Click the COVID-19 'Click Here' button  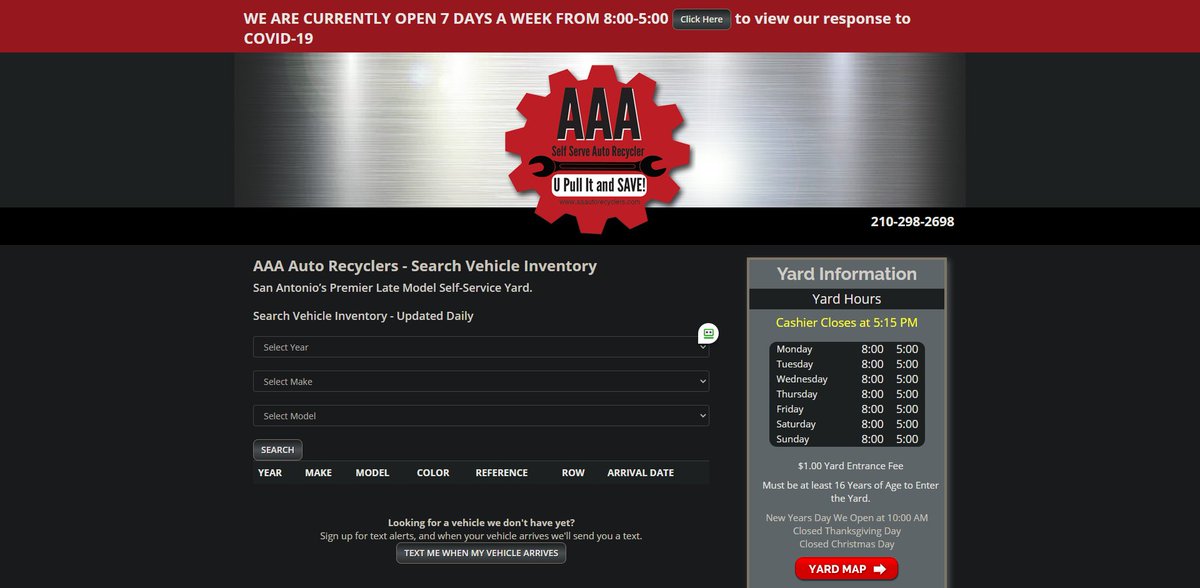pyautogui.click(x=701, y=19)
